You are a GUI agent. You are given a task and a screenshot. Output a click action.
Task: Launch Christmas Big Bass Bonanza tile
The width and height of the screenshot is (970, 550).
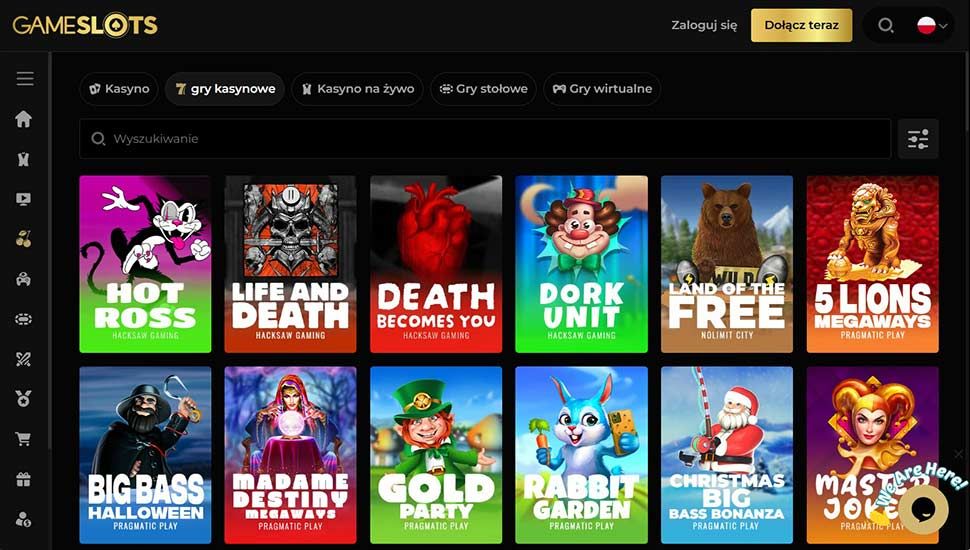click(727, 455)
